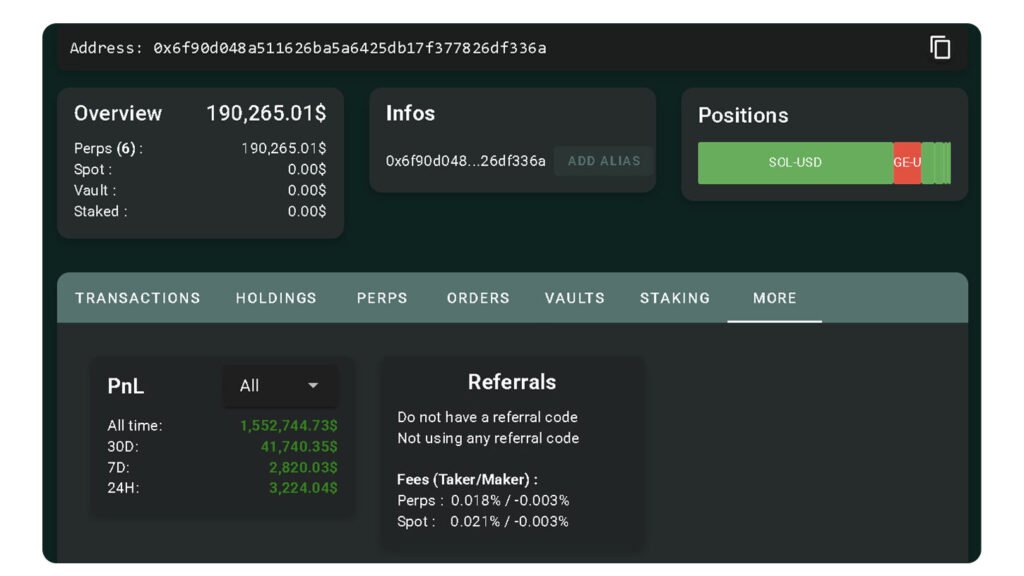Viewport: 1024px width, 576px height.
Task: Open the Holdings tab
Action: tap(276, 298)
